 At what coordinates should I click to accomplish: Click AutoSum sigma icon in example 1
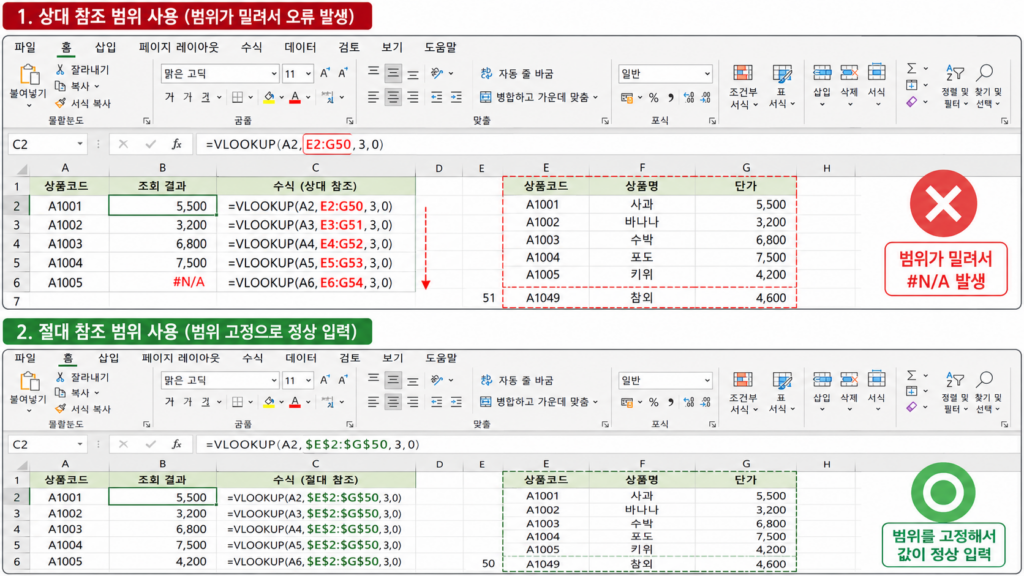[912, 68]
